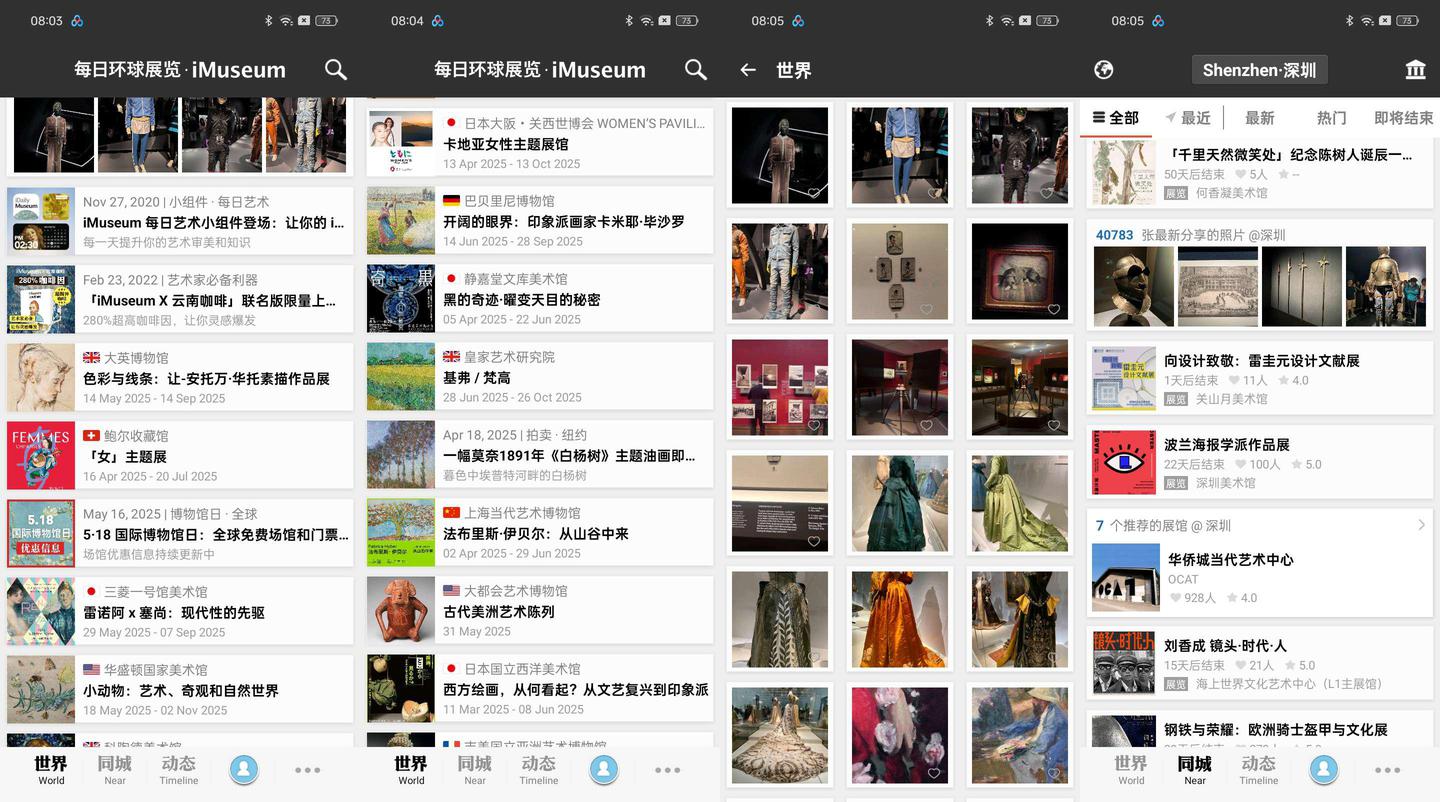Open three-dot more menu in Shenzhen screen
The width and height of the screenshot is (1440, 802).
(1388, 770)
